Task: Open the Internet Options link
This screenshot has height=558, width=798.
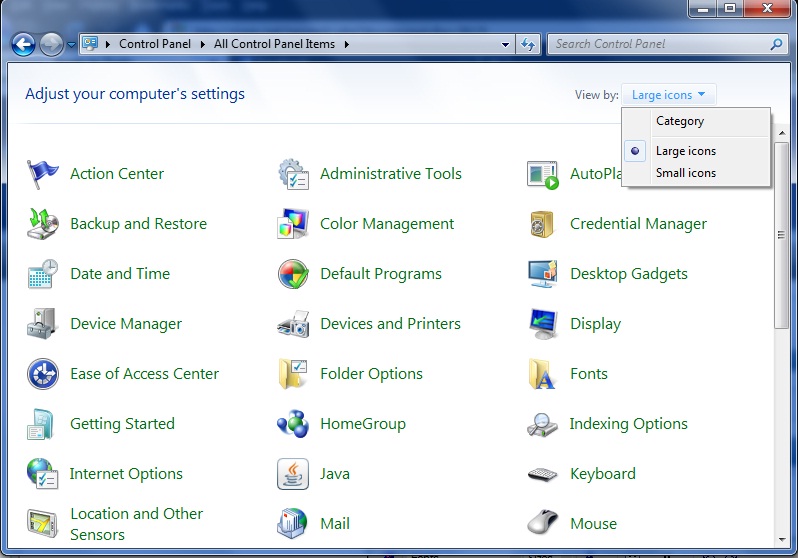Action: point(126,473)
